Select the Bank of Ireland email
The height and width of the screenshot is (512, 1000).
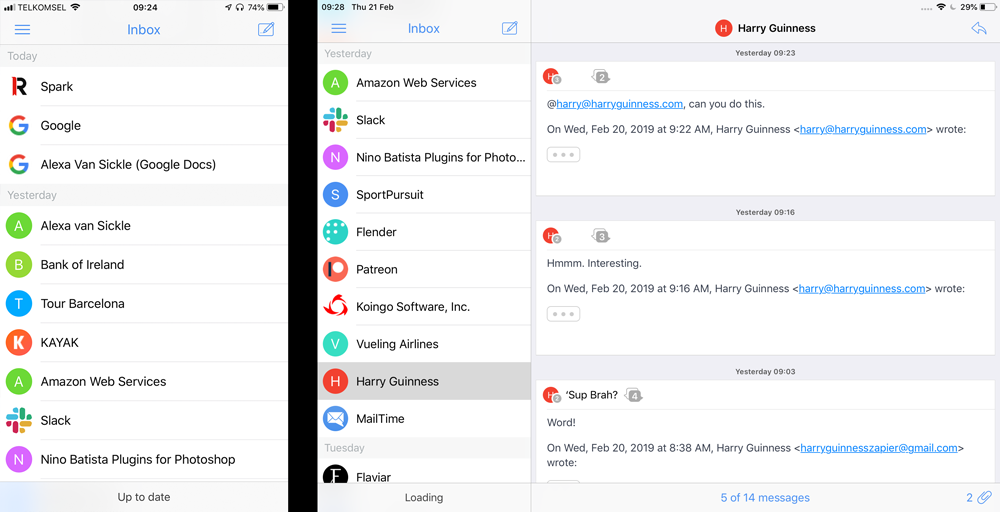click(144, 265)
